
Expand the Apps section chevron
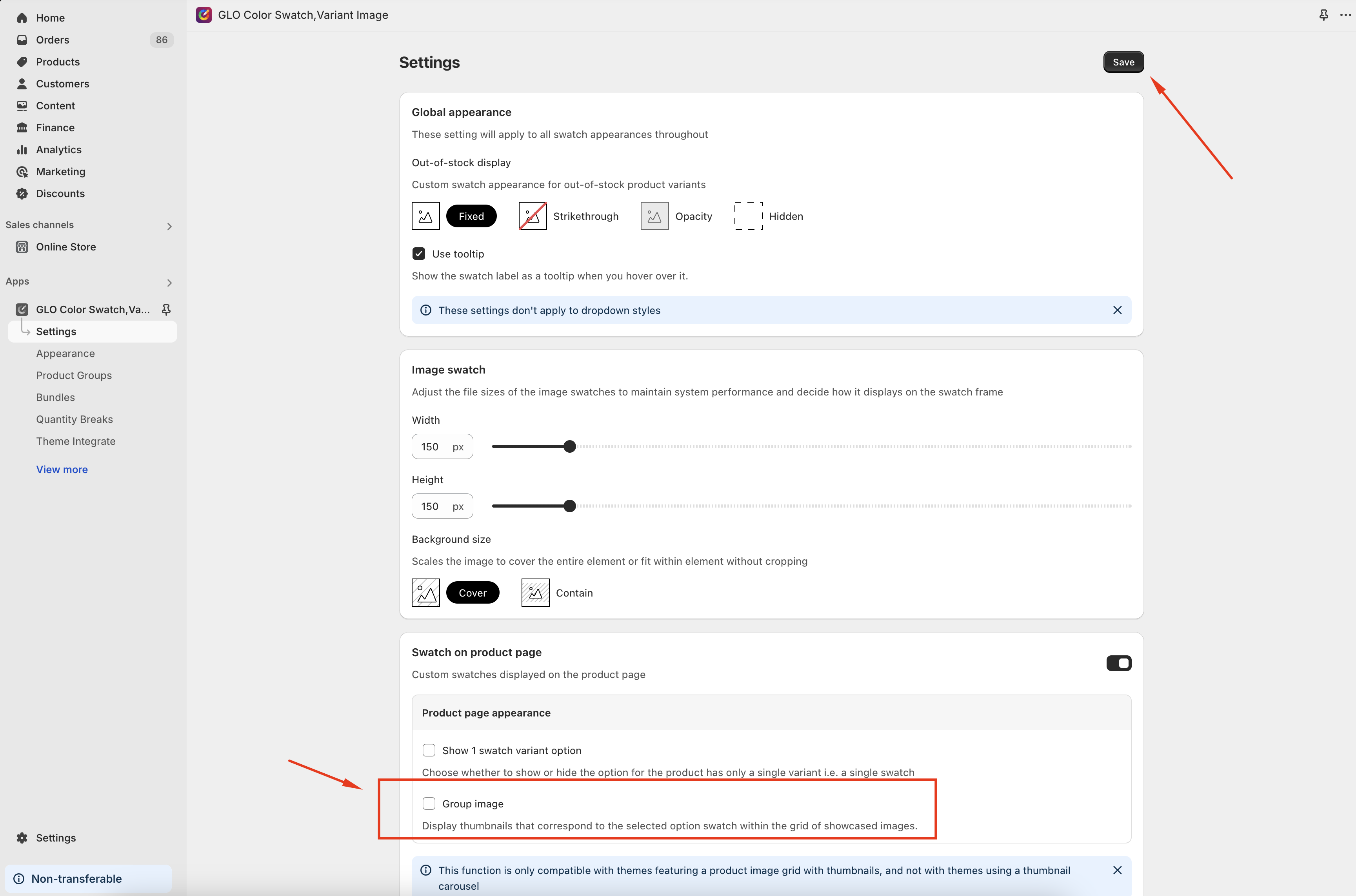[169, 283]
